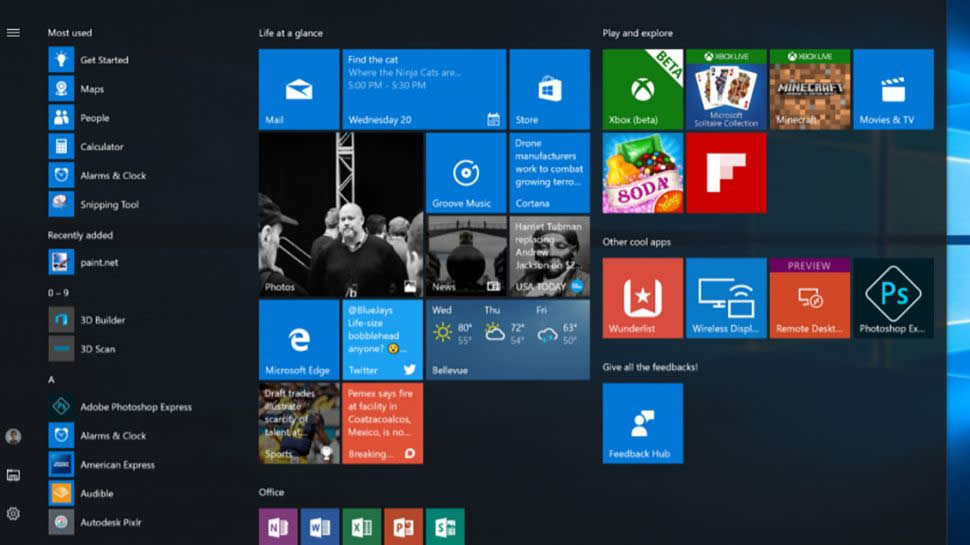
Task: Open Snipping Tool from Most used list
Action: point(109,205)
